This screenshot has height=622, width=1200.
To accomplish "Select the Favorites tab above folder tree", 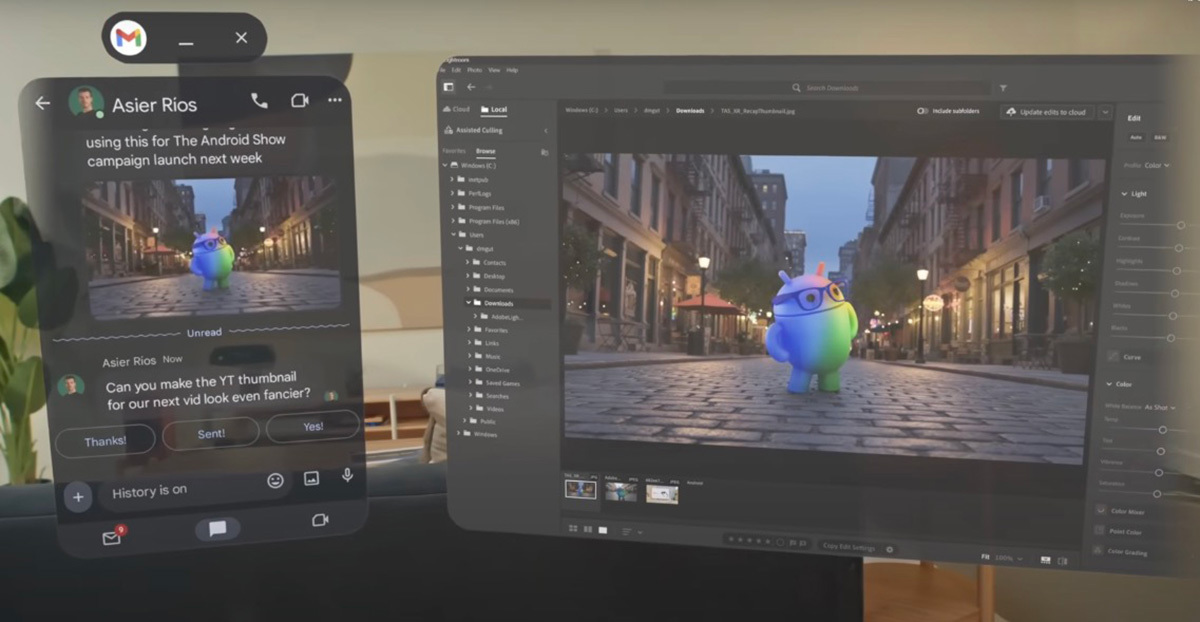I will click(455, 151).
